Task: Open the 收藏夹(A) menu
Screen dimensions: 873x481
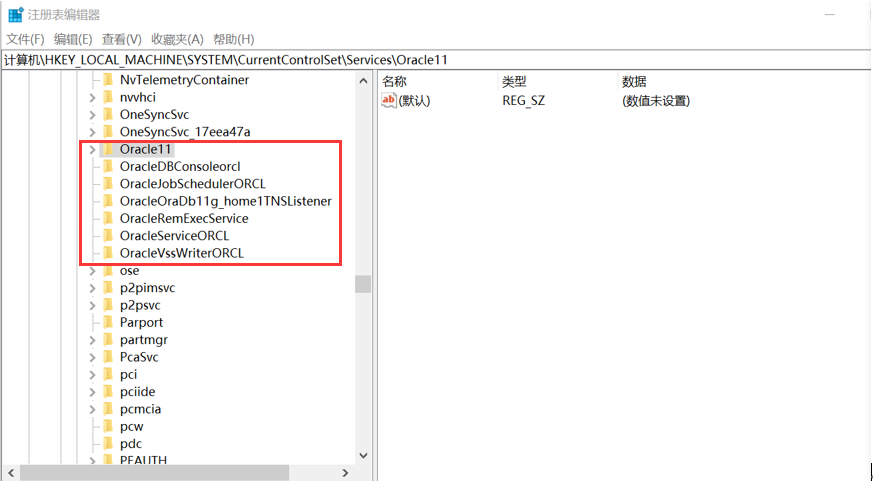Action: click(x=178, y=40)
